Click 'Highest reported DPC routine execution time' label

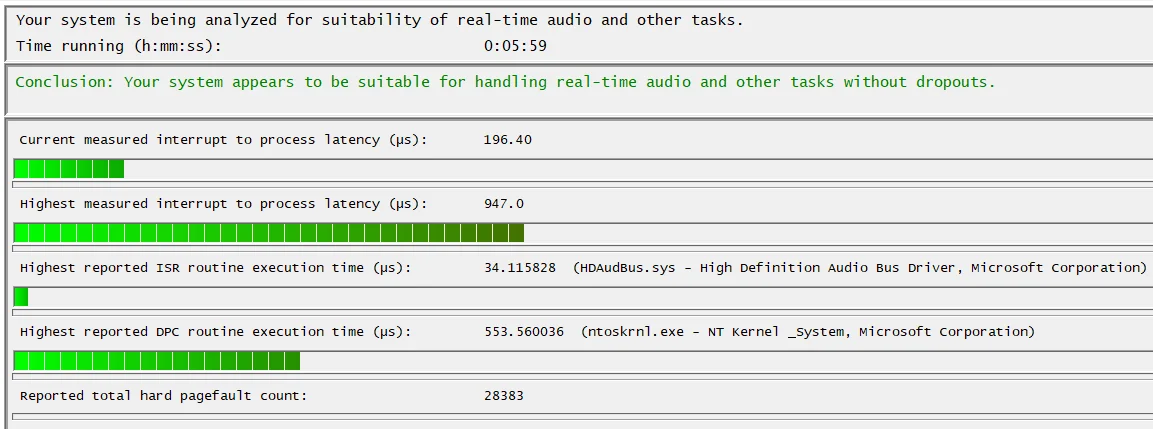click(x=215, y=331)
